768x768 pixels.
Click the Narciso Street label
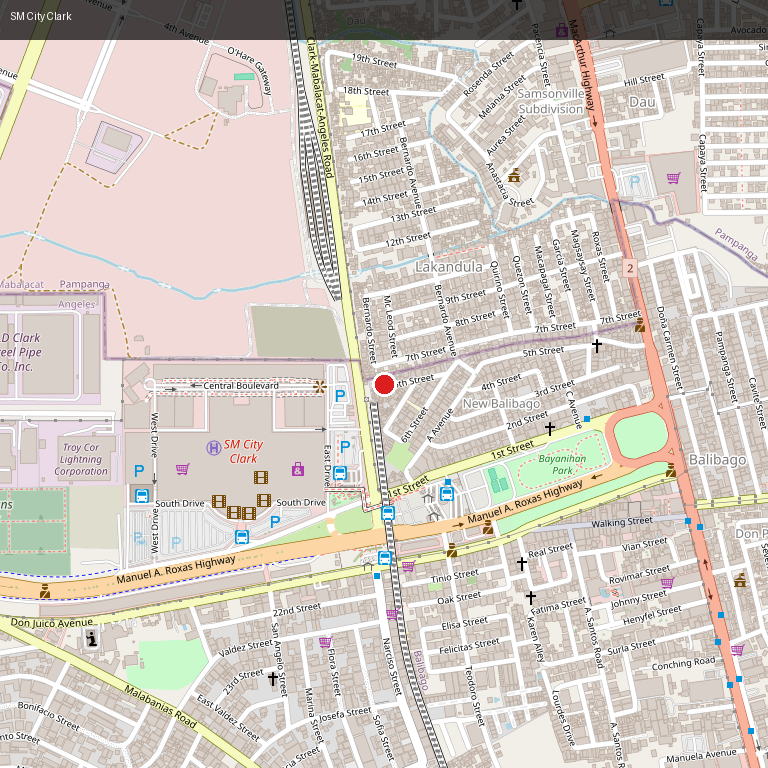[392, 666]
